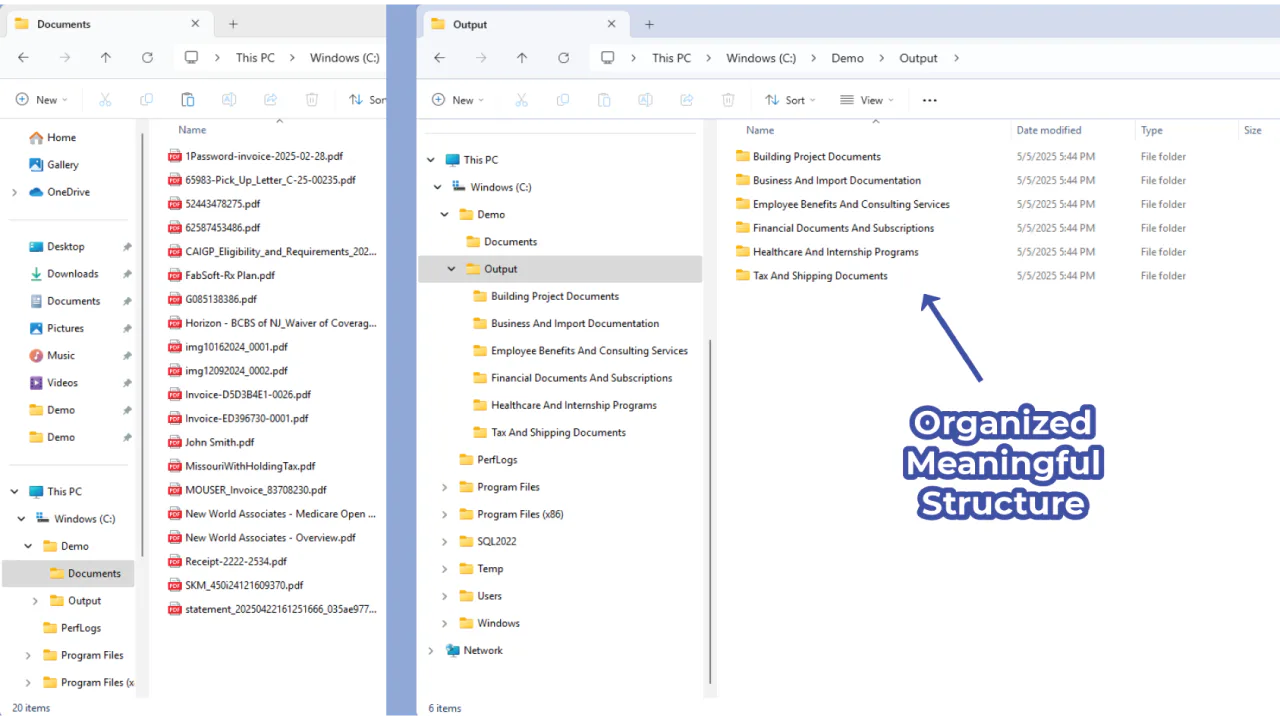Open New menu in Documents window
Image resolution: width=1280 pixels, height=720 pixels.
(42, 100)
